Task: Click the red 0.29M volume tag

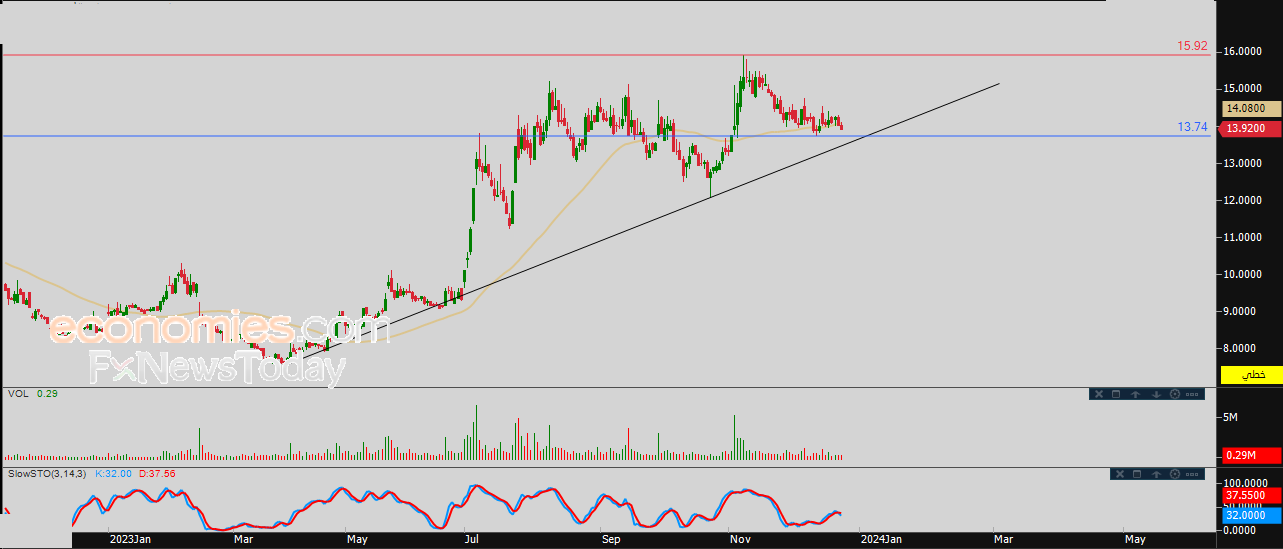Action: click(1251, 456)
